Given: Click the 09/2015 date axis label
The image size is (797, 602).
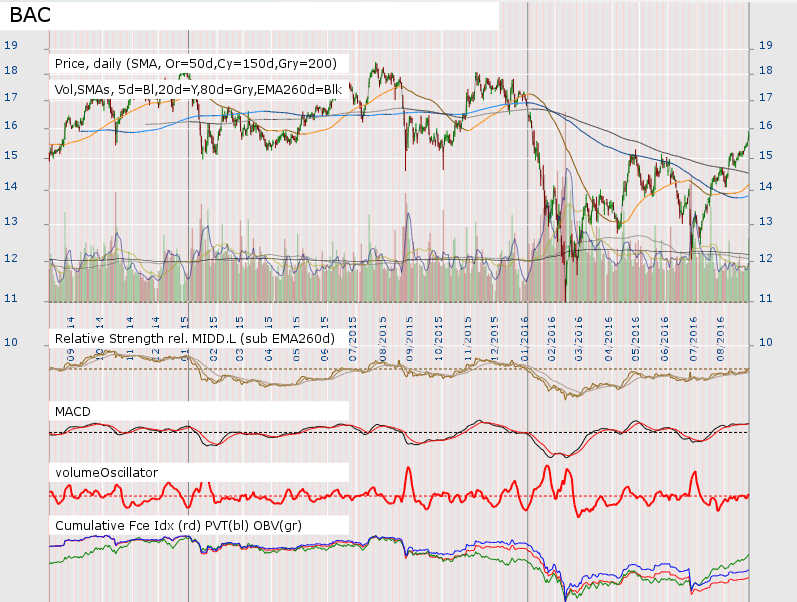Looking at the screenshot, I should (x=410, y=339).
